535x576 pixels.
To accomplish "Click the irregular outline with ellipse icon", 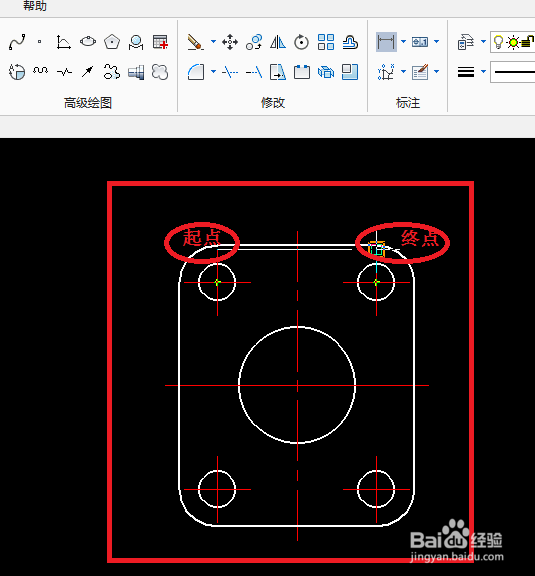I will pyautogui.click(x=112, y=72).
